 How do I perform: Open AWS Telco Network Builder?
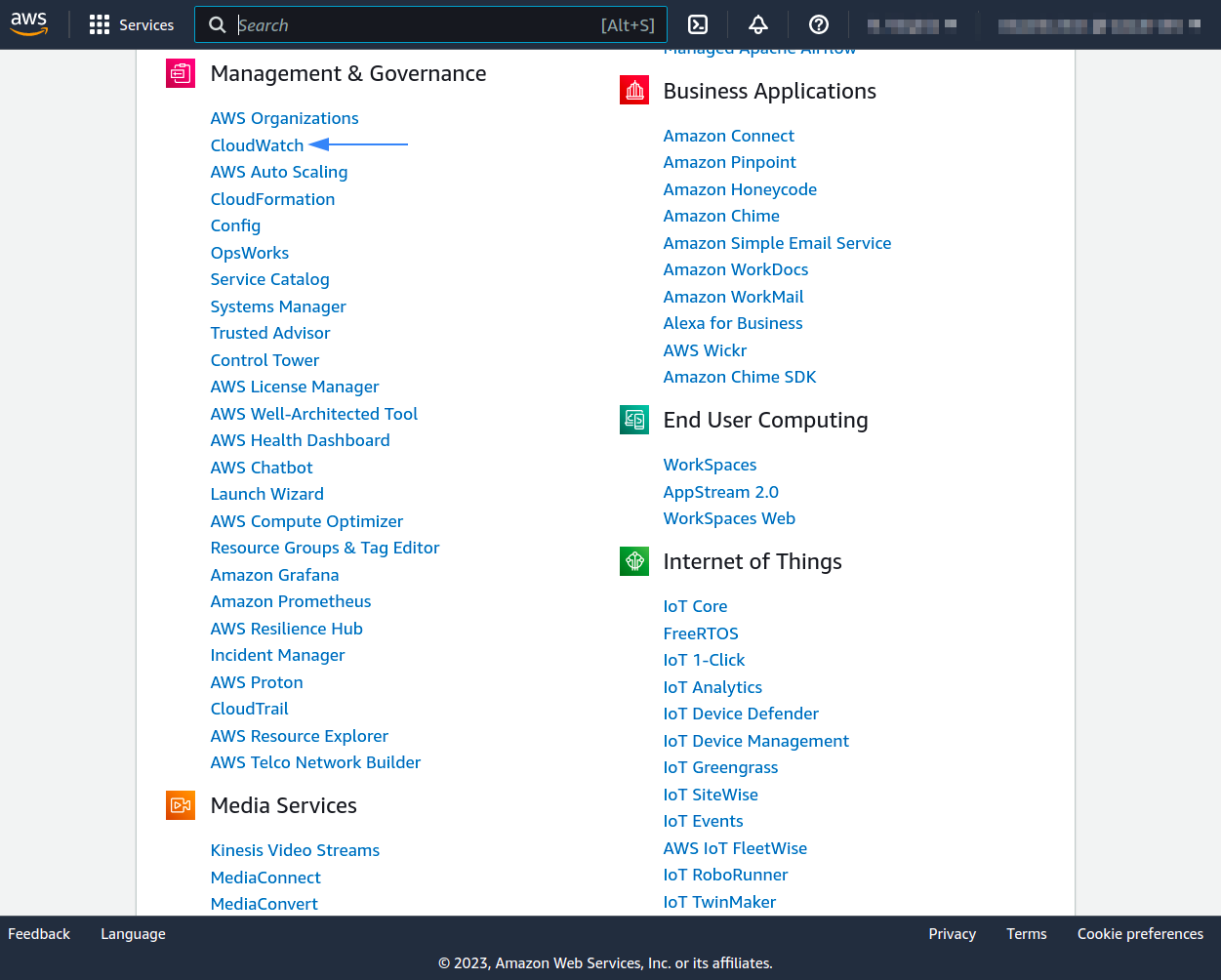click(x=315, y=762)
